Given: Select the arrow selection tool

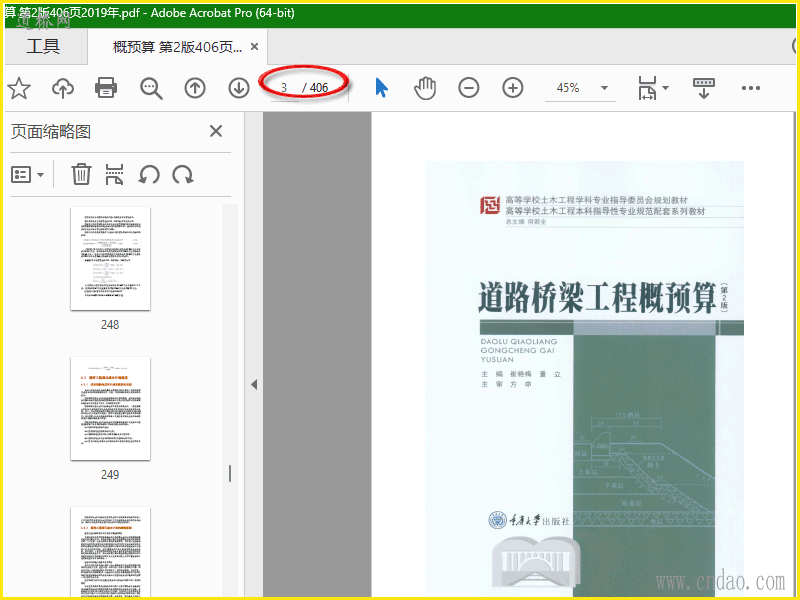Looking at the screenshot, I should click(381, 88).
